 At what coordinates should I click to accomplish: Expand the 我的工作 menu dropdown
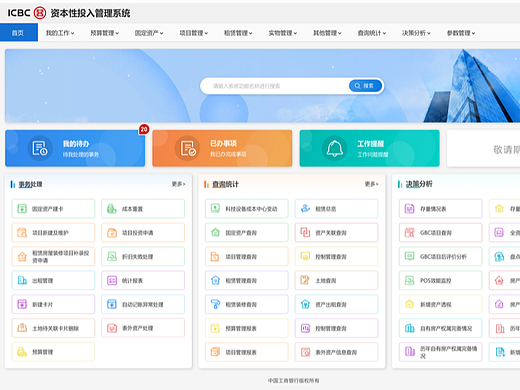(x=60, y=33)
